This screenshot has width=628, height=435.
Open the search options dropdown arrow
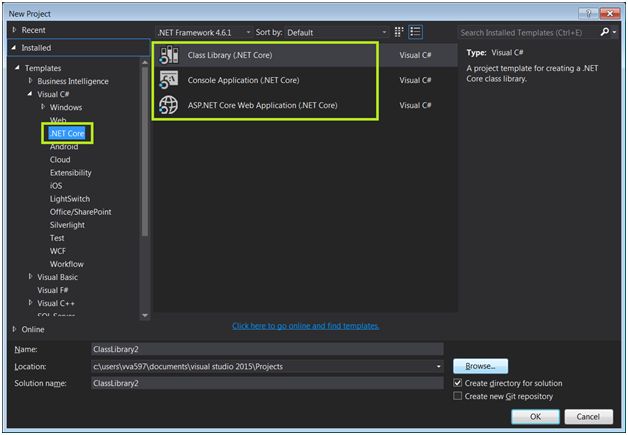[x=614, y=32]
